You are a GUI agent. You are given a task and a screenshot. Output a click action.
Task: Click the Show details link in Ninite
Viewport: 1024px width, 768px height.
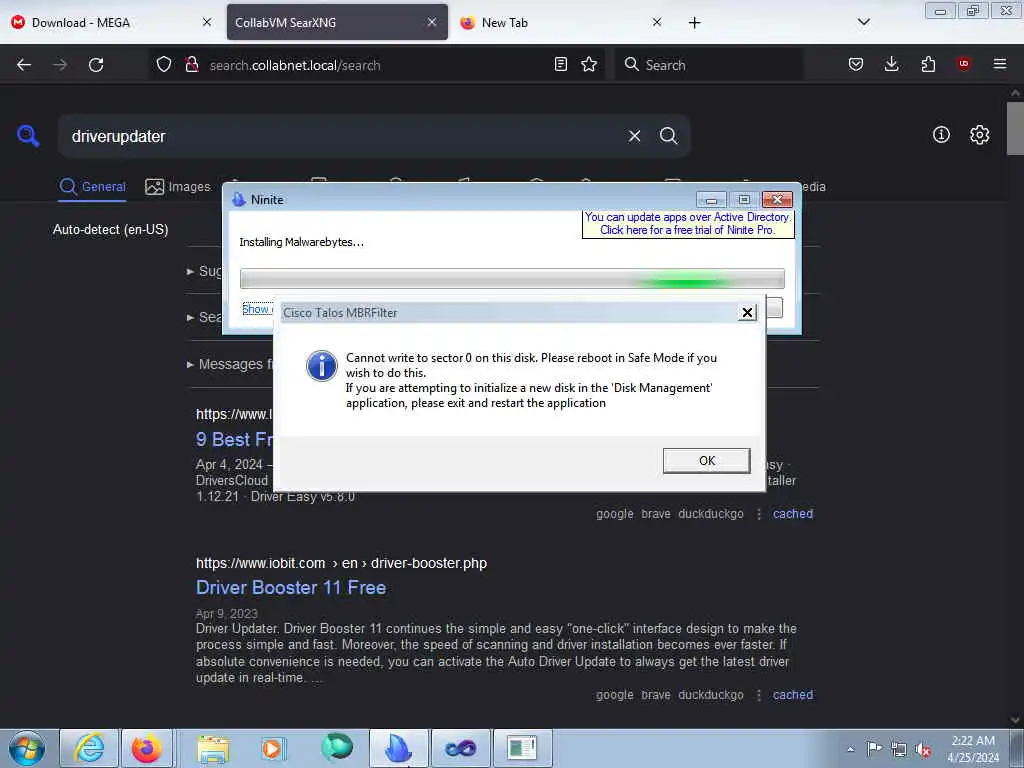point(257,309)
